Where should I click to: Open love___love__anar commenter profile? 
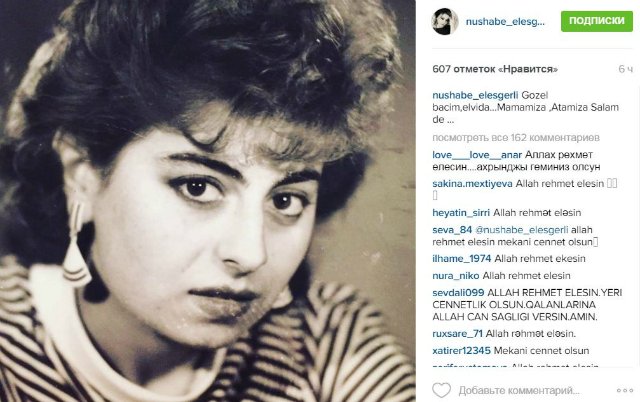[477, 155]
